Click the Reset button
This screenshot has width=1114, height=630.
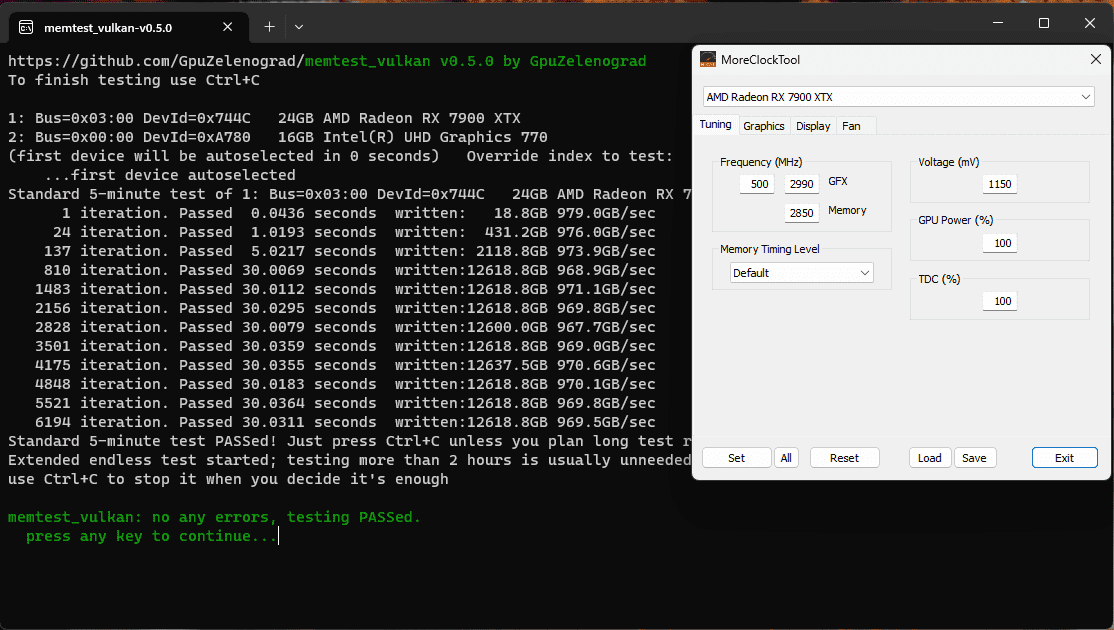coord(845,458)
